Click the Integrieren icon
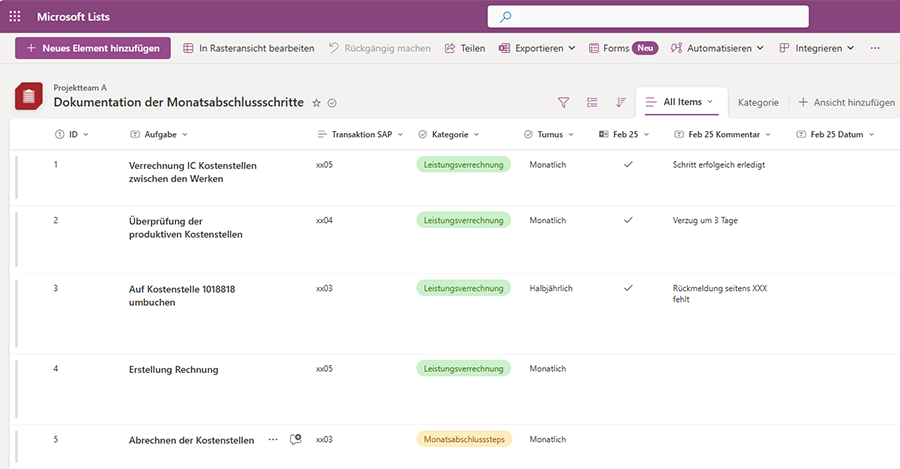Screen dimensions: 900x469 coord(784,48)
